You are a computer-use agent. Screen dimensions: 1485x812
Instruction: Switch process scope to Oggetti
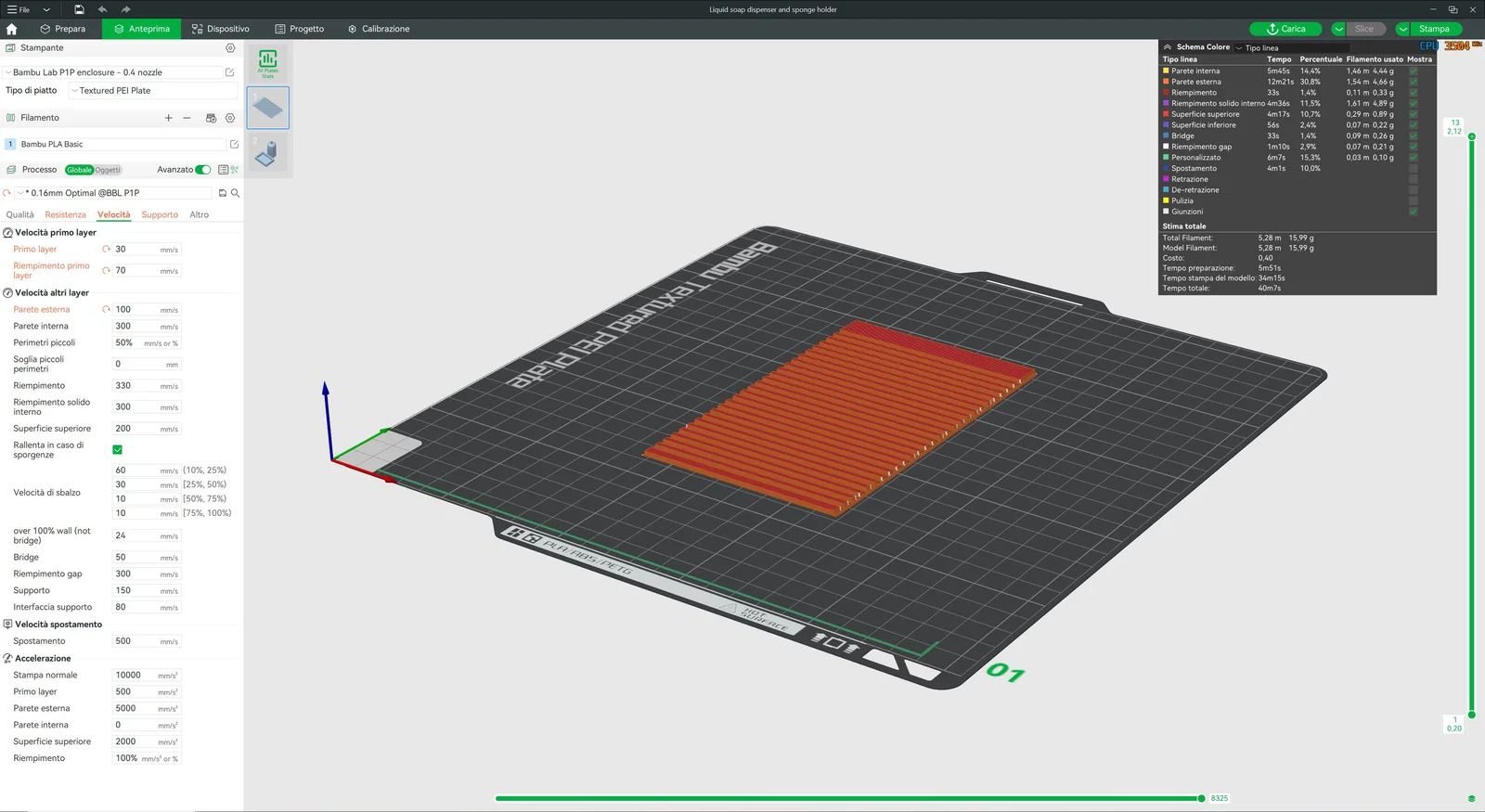click(x=108, y=170)
